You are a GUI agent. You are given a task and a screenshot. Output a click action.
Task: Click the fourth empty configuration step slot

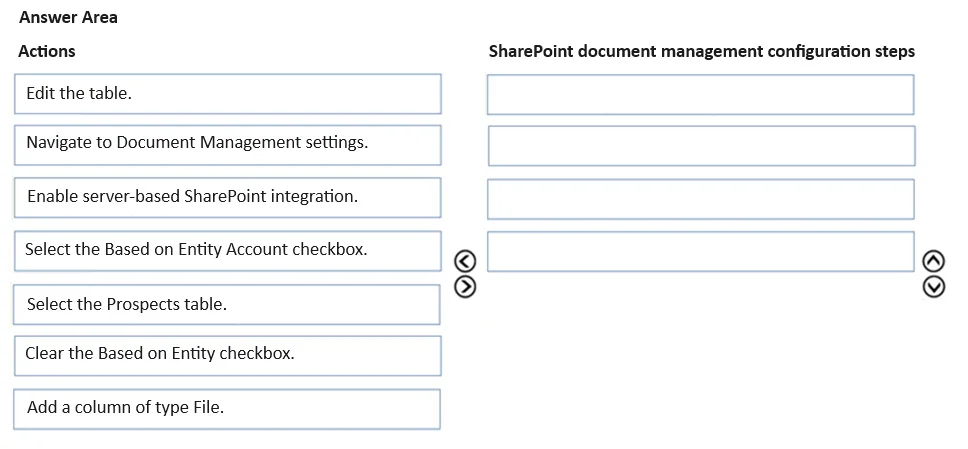[x=701, y=251]
